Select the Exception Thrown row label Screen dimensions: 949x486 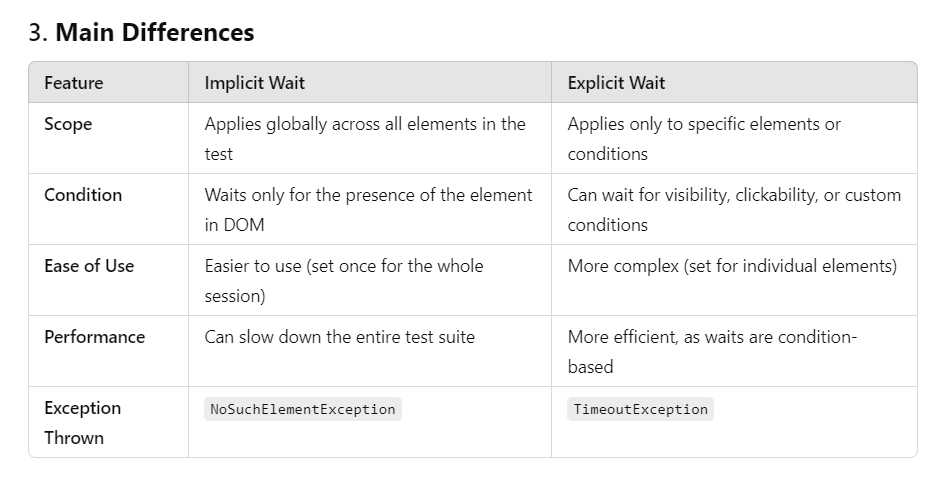(x=82, y=422)
